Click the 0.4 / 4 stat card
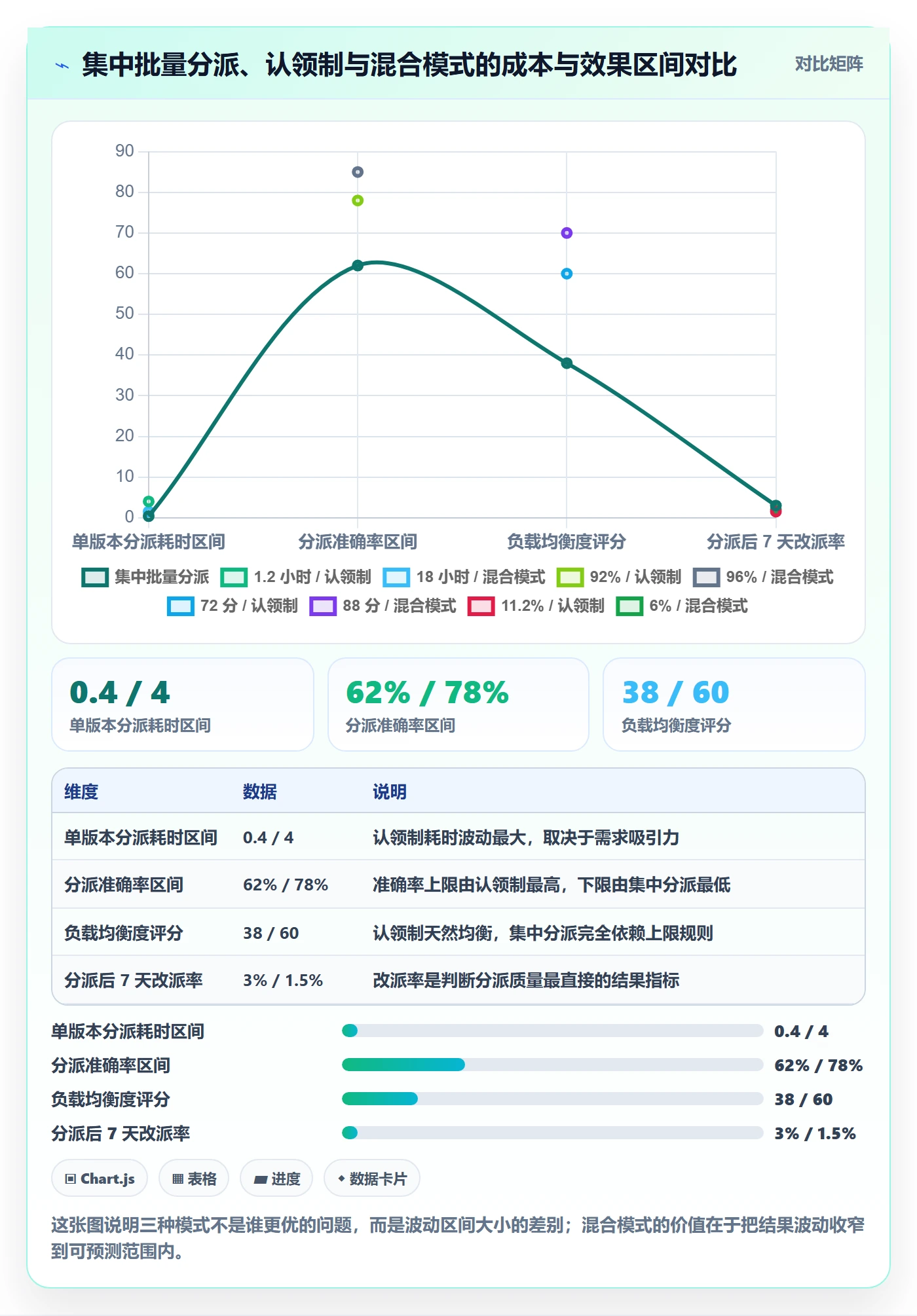This screenshot has height=1316, width=917. tap(183, 704)
